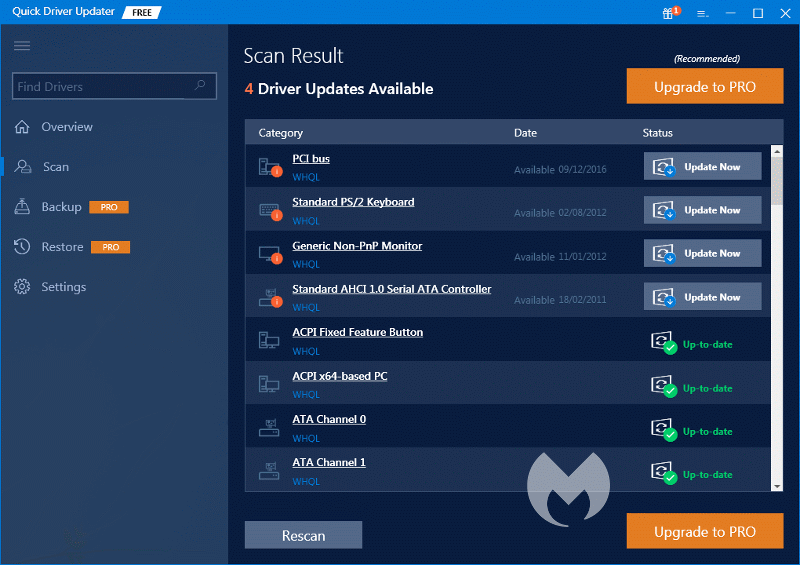Click the ACPI x64-based PC device icon
This screenshot has height=565, width=800.
[x=268, y=384]
